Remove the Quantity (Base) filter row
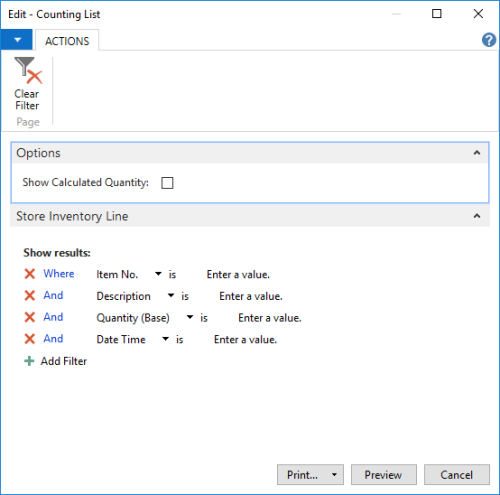500x495 pixels. [30, 317]
